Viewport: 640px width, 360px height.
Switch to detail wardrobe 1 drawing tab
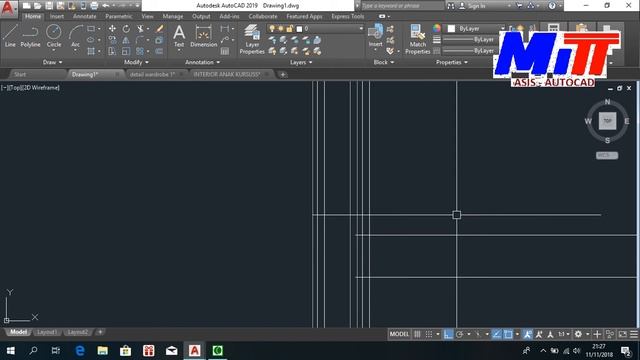click(x=152, y=74)
